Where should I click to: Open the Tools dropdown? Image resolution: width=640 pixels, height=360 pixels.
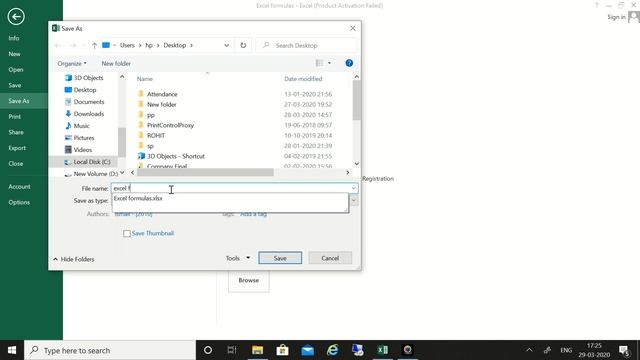point(238,258)
